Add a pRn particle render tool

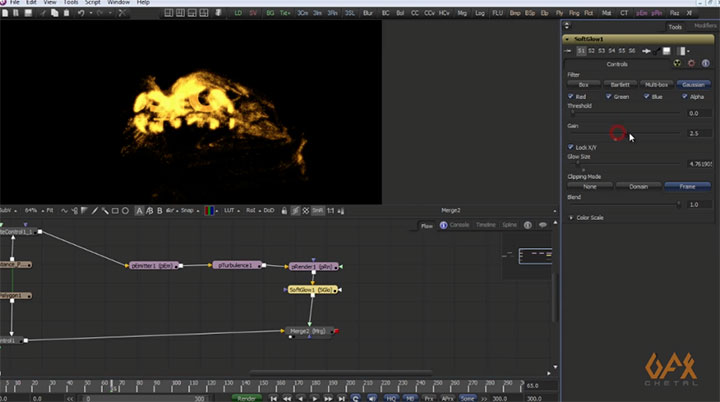656,13
